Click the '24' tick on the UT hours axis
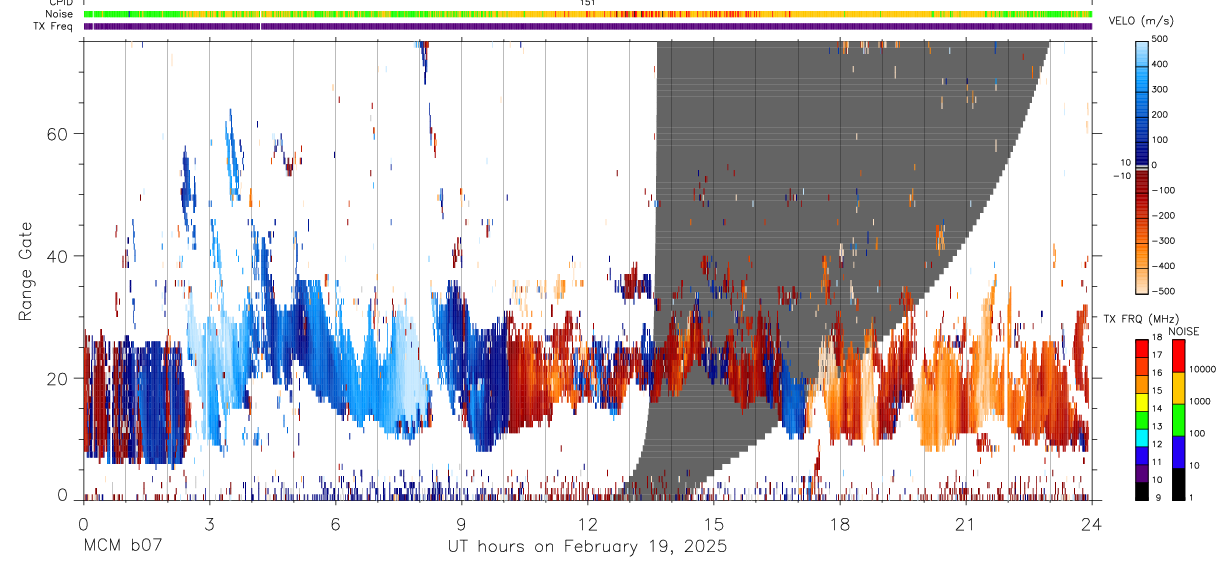The height and width of the screenshot is (567, 1228). click(1091, 523)
